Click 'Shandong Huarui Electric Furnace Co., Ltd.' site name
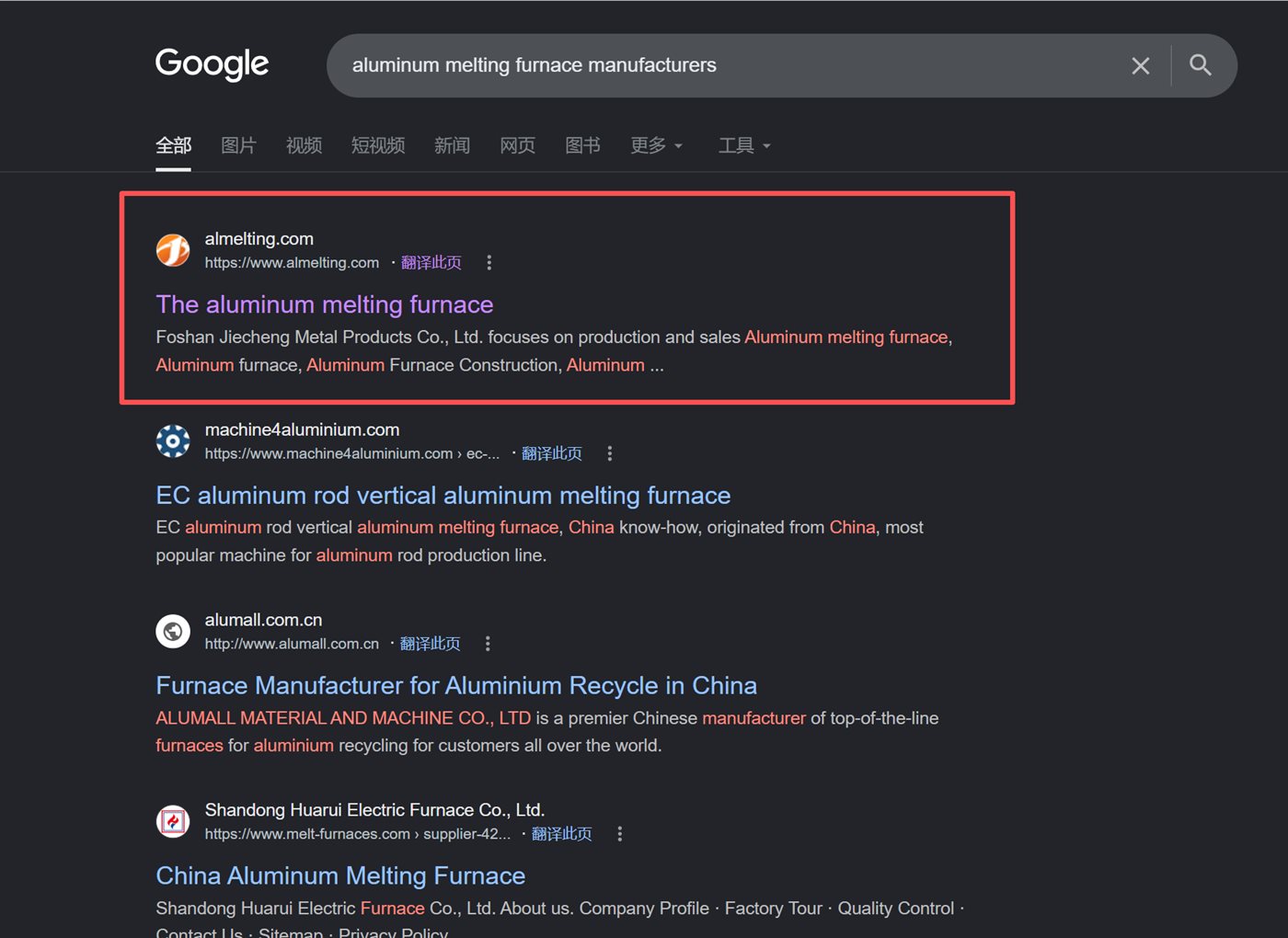This screenshot has width=1288, height=938. coord(374,810)
